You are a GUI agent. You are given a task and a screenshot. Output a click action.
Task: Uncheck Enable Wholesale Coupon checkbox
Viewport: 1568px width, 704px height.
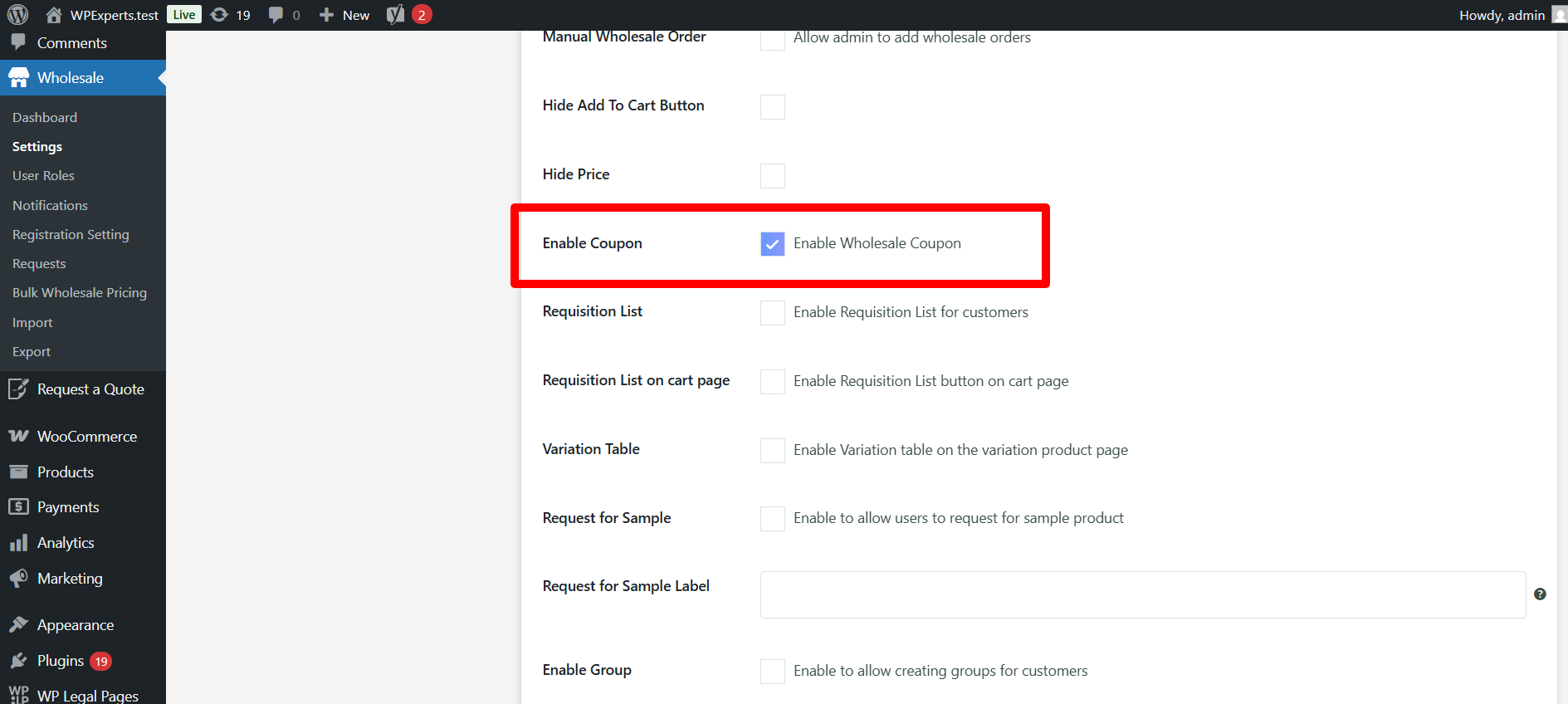[x=773, y=243]
